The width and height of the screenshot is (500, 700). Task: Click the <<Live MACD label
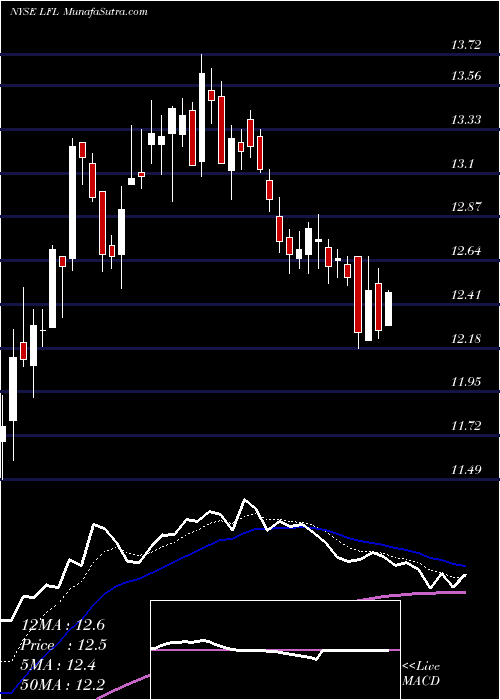421,673
